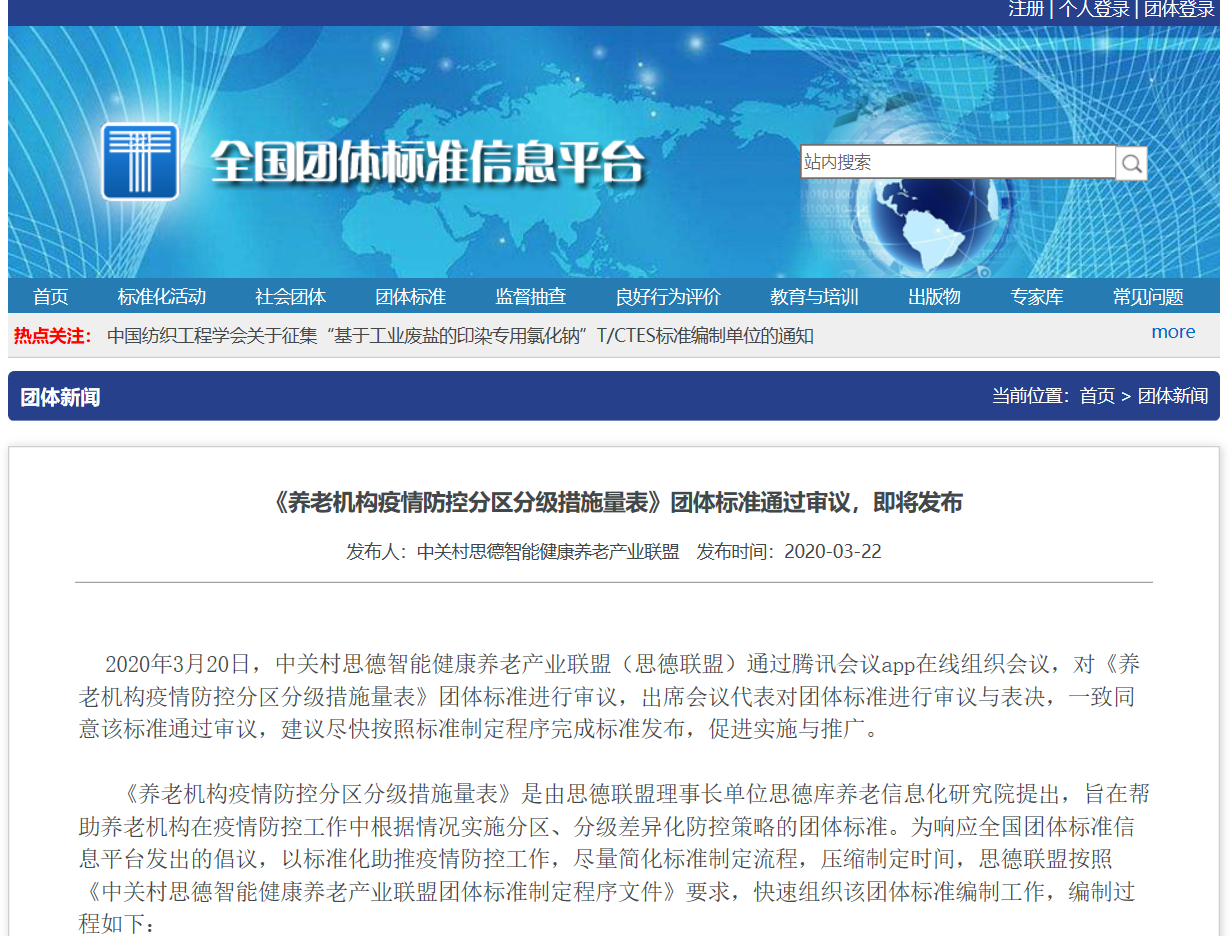The width and height of the screenshot is (1230, 936).
Task: Click the more link for hot topics
Action: coord(1173,332)
